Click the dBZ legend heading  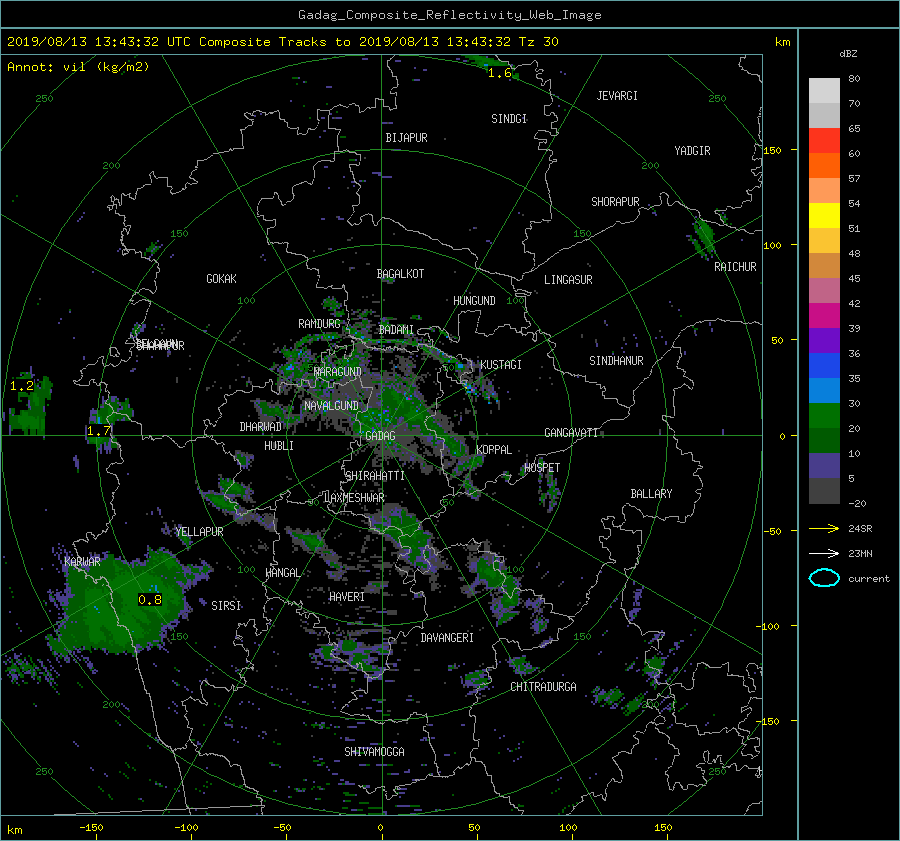pyautogui.click(x=848, y=54)
